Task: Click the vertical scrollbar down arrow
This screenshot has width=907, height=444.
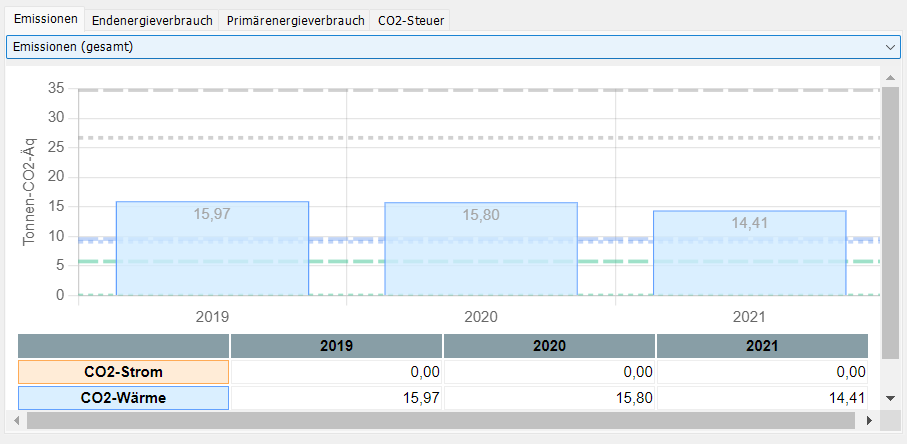Action: (890, 398)
